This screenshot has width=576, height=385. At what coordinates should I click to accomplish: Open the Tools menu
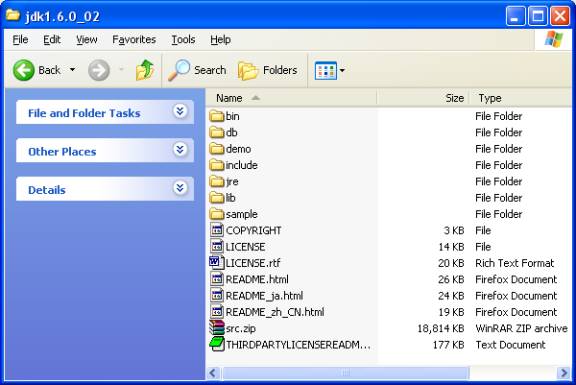click(x=183, y=39)
